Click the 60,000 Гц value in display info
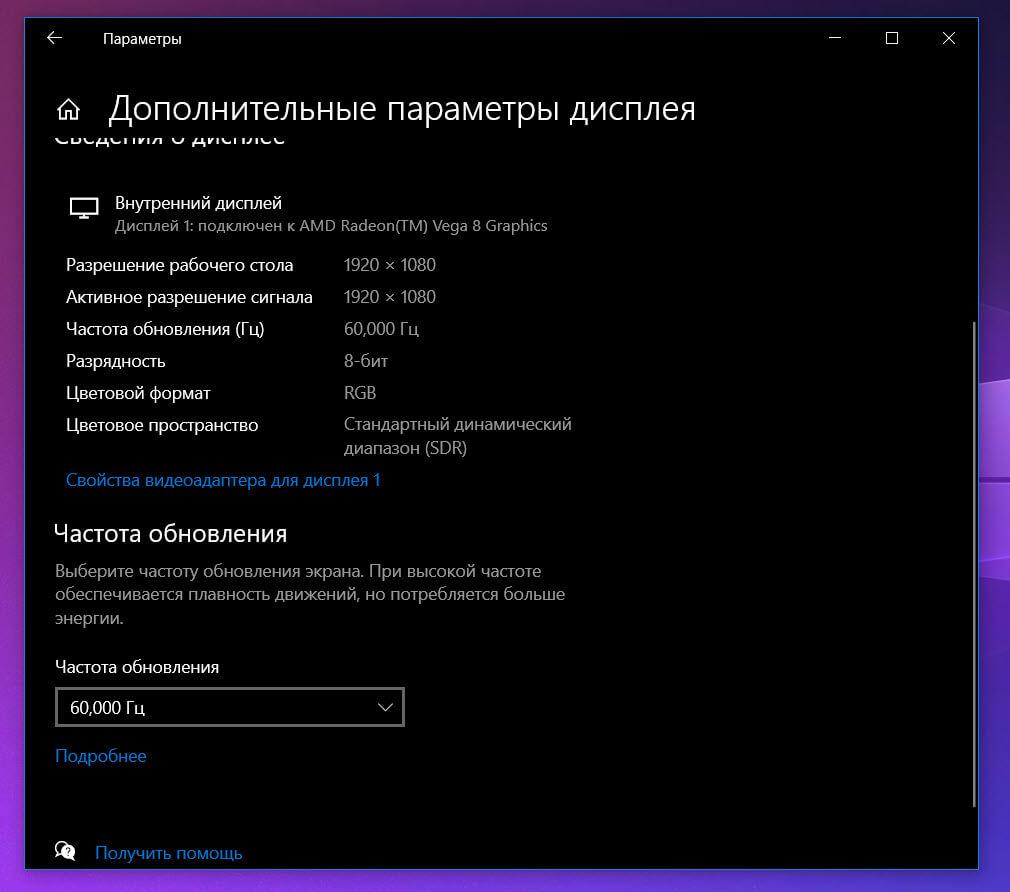Viewport: 1010px width, 892px height. (x=381, y=329)
